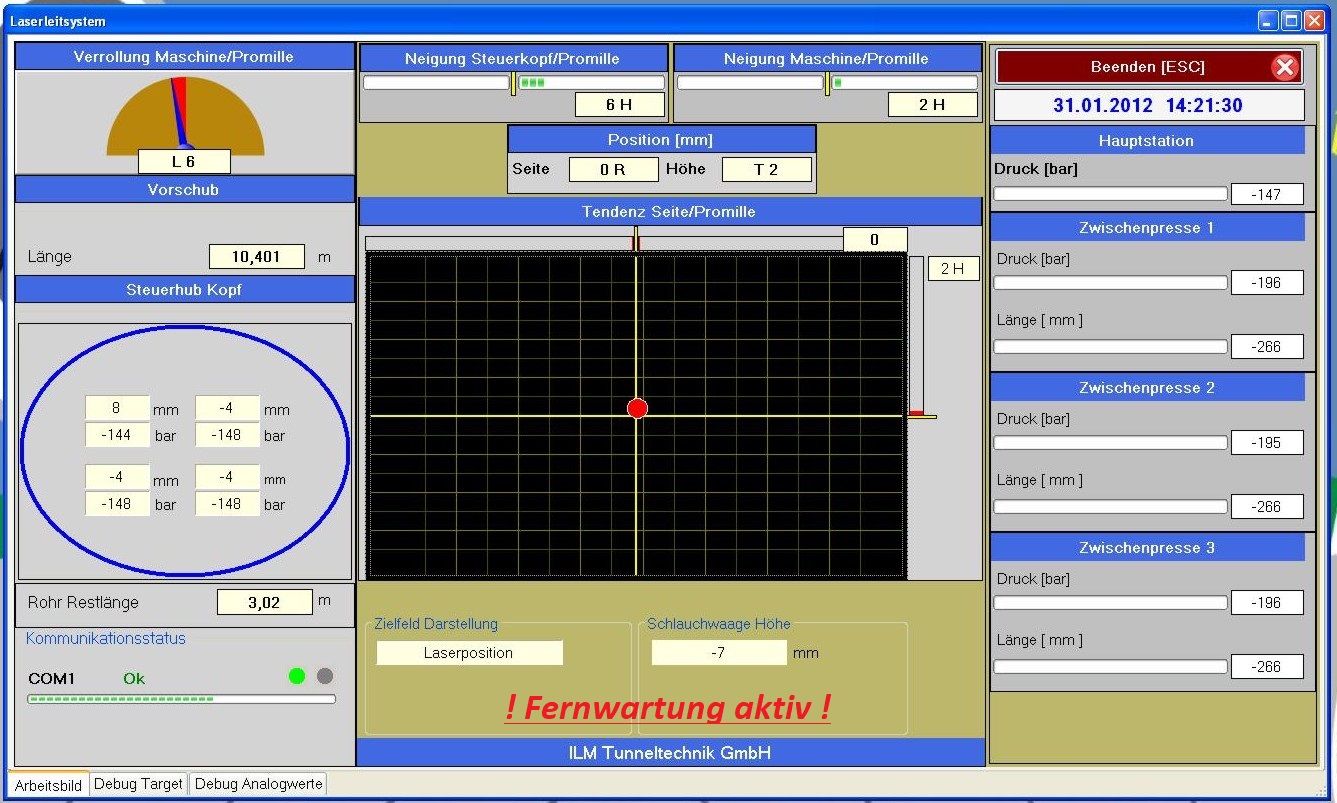Open the Debug Analogwerte tab

[x=258, y=785]
